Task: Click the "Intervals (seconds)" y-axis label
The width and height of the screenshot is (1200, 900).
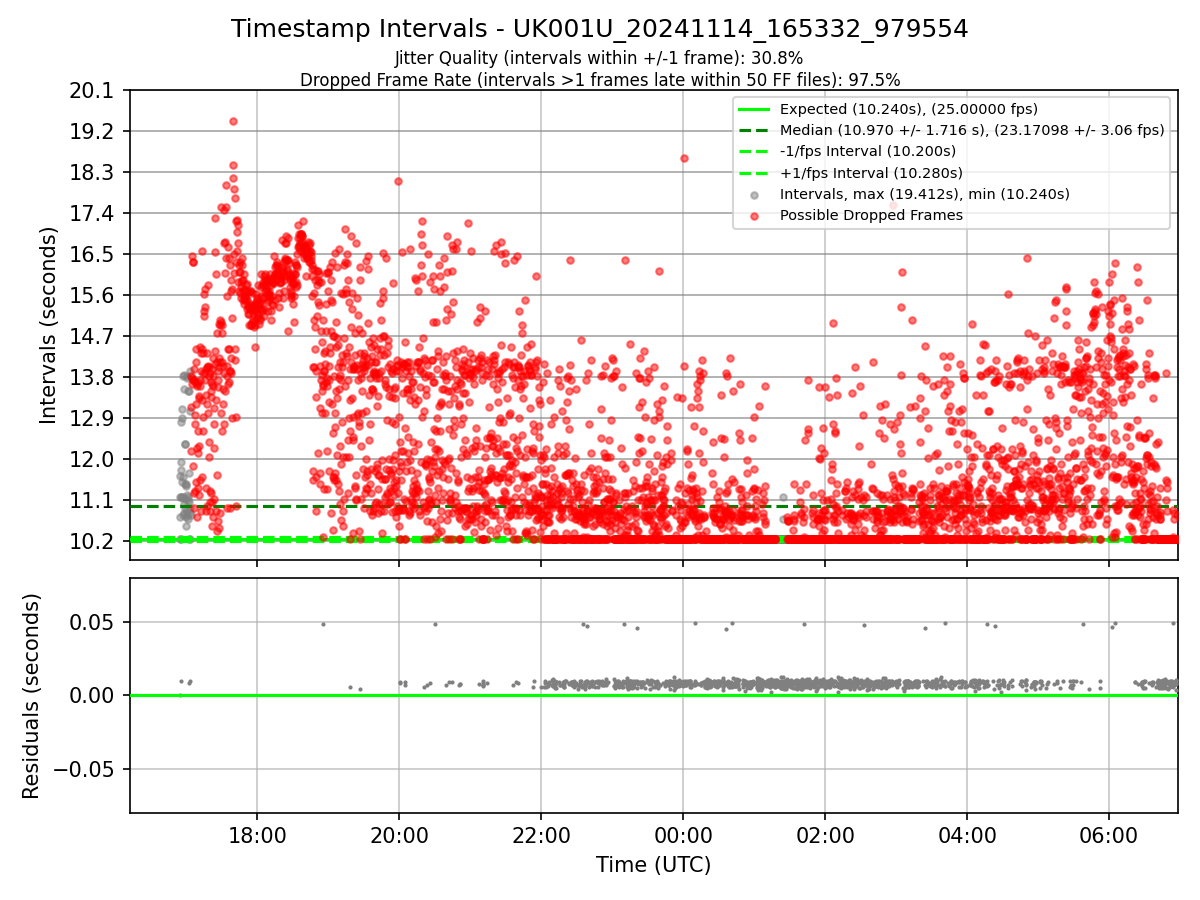Action: tap(48, 325)
